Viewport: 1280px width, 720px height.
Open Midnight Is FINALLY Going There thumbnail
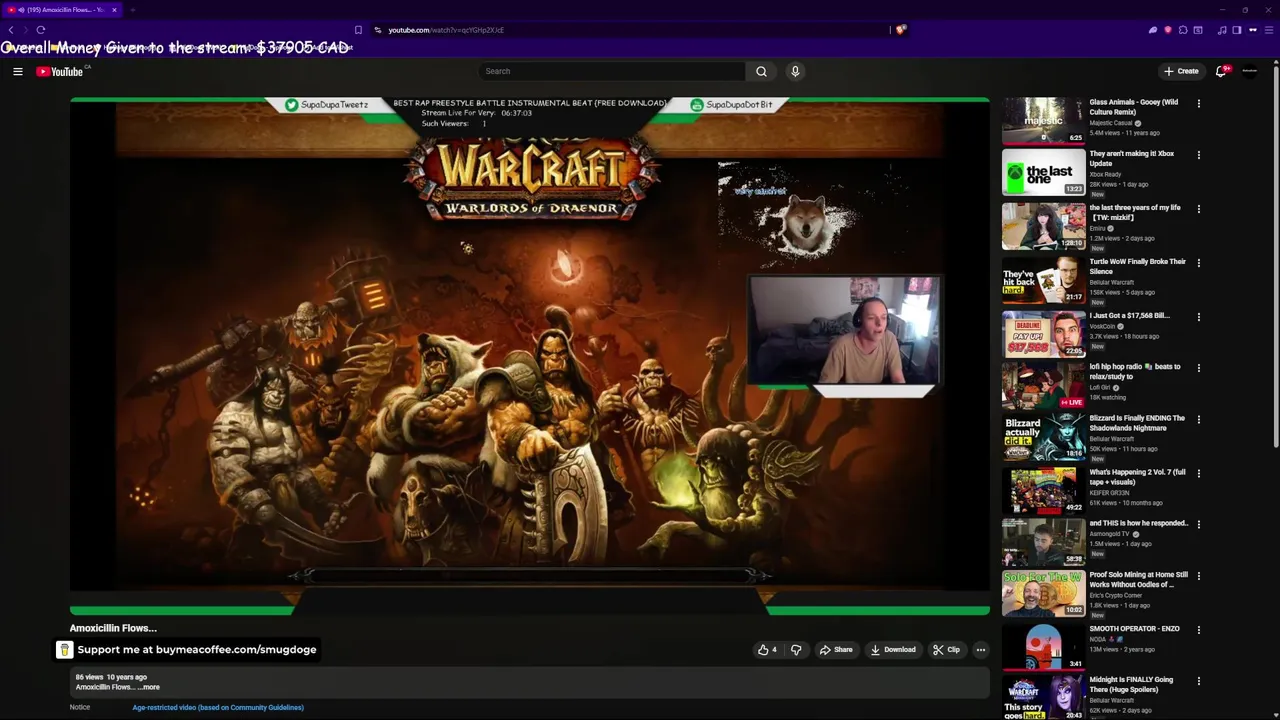click(1043, 698)
